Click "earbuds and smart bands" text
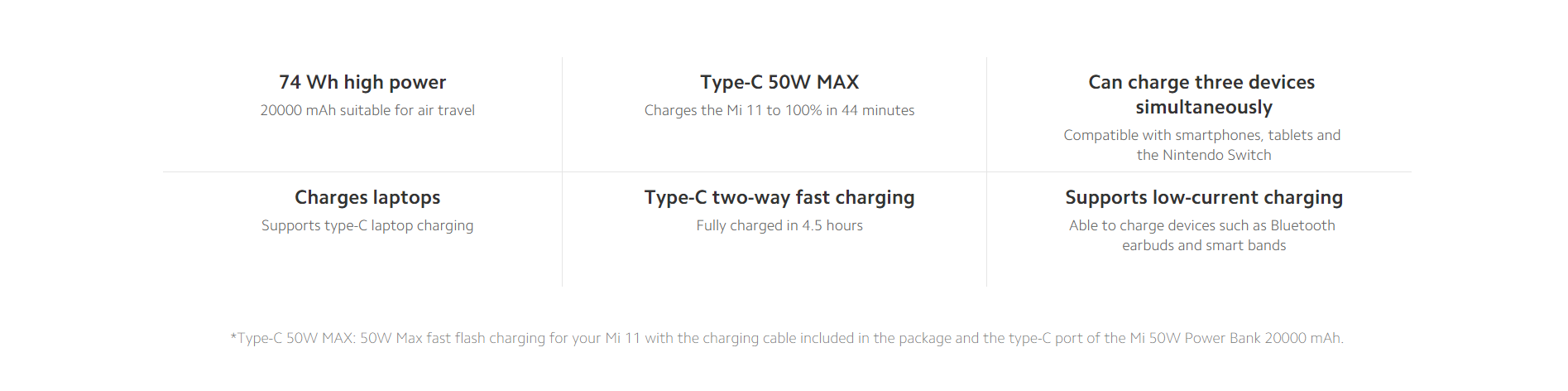Image resolution: width=1568 pixels, height=391 pixels. pyautogui.click(x=1204, y=245)
